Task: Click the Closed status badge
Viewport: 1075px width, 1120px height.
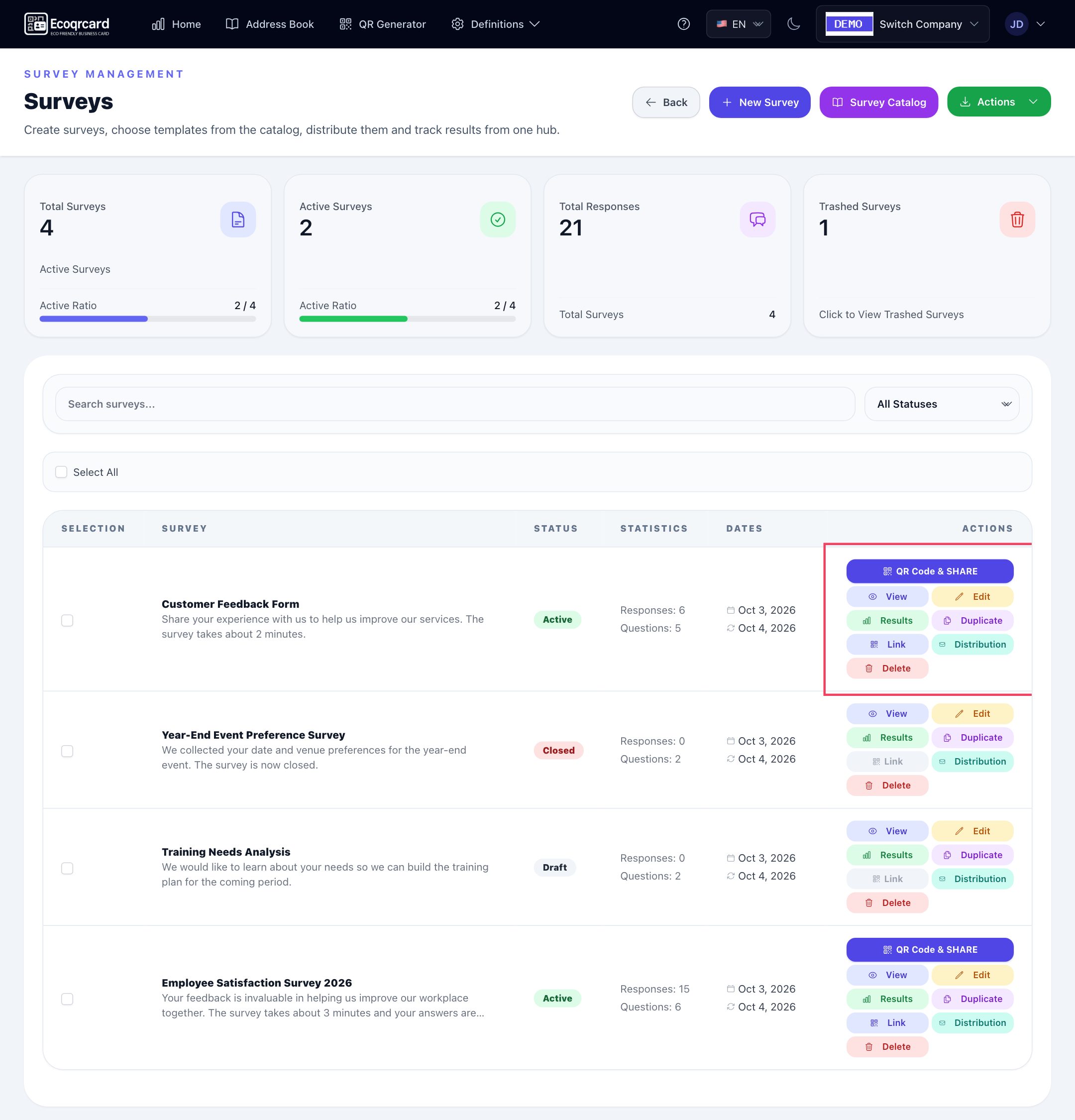Action: point(558,750)
